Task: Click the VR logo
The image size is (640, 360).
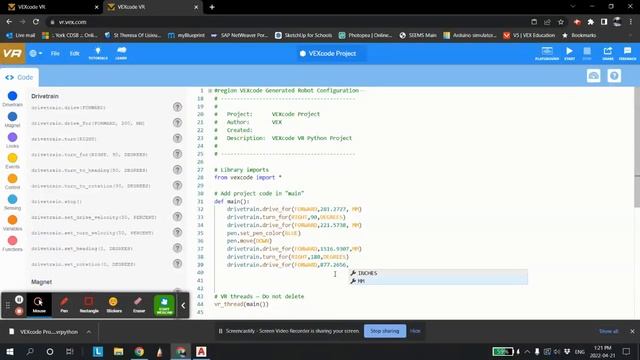Action: [12, 53]
